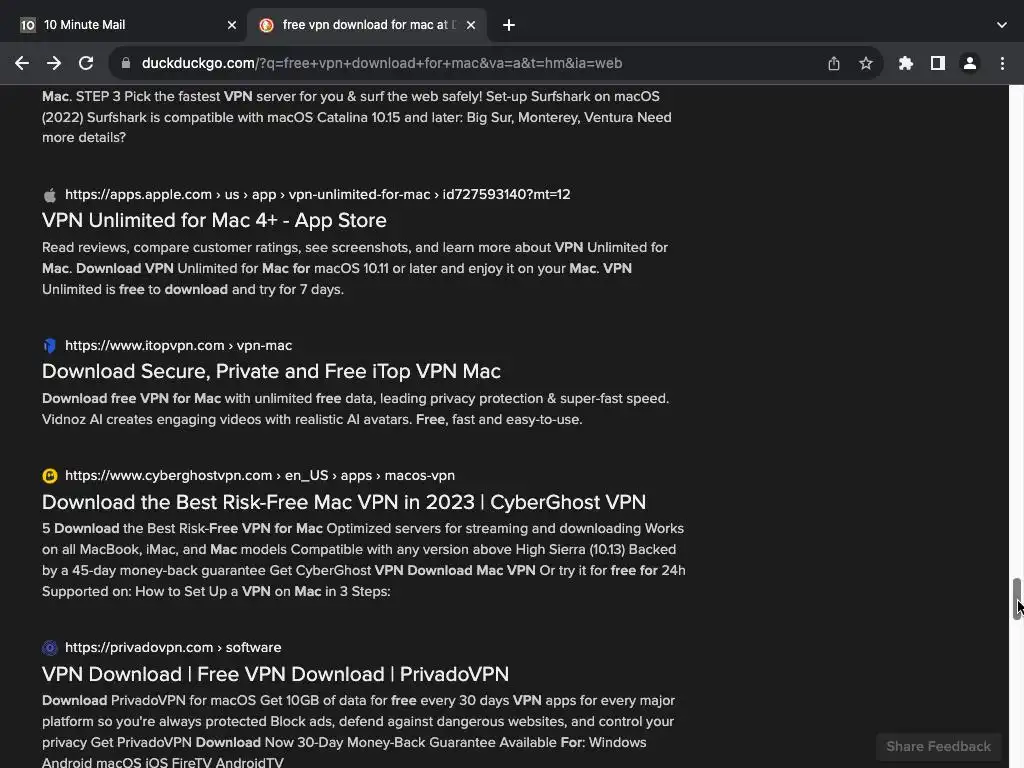Go forward to the next page

(x=54, y=63)
